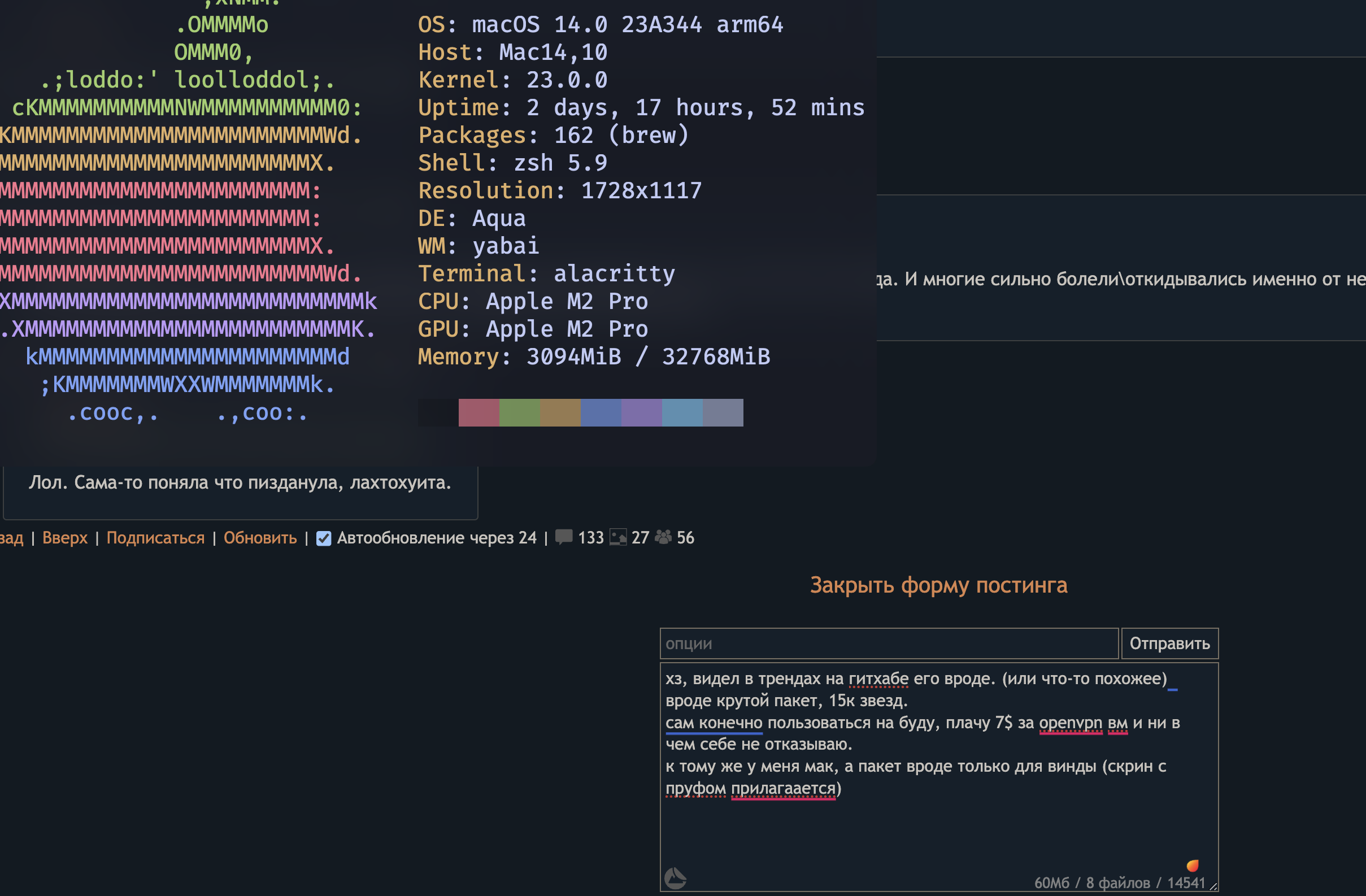
Task: Click the red terminal palette swatch
Action: coord(478,413)
